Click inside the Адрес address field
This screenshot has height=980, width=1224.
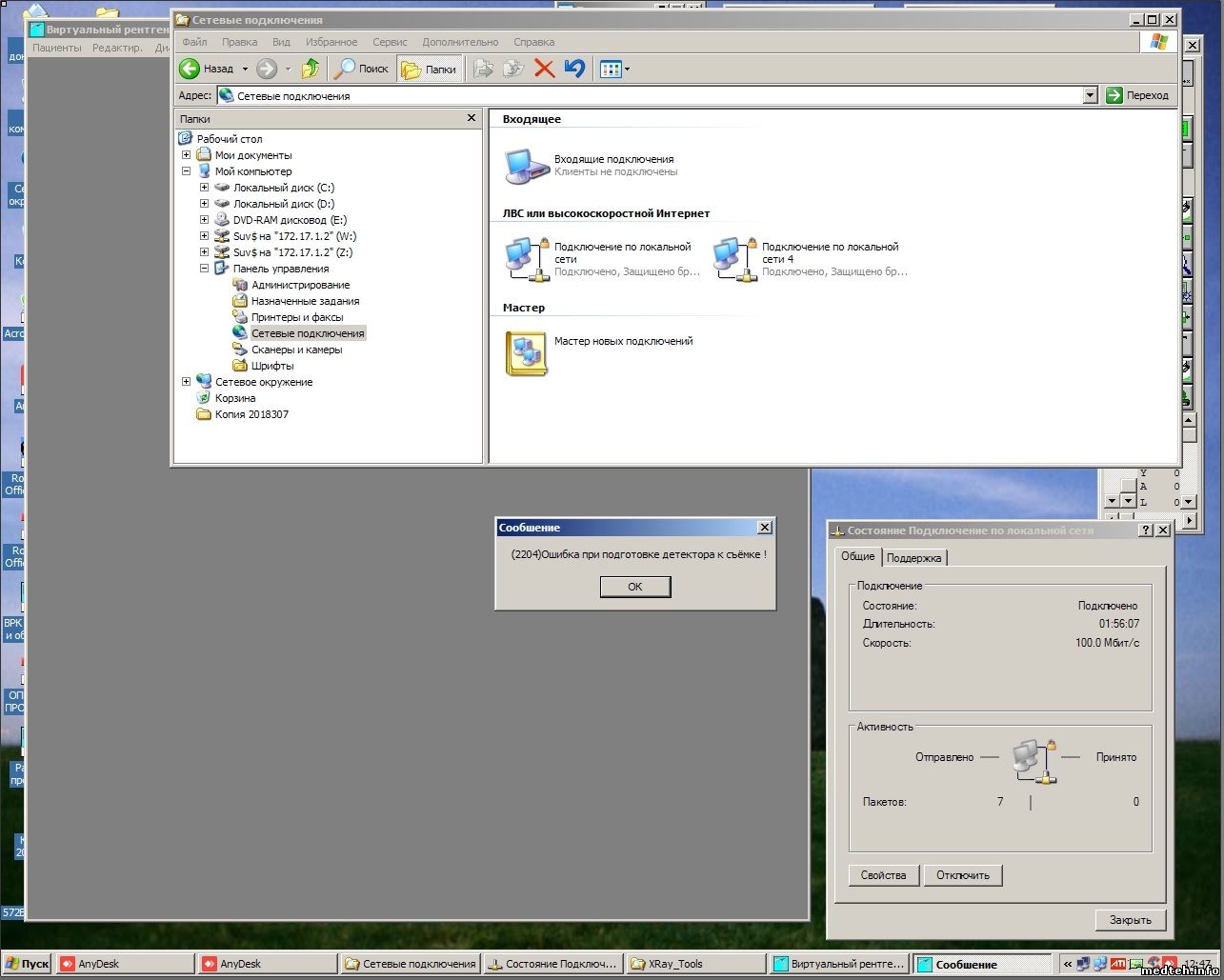coord(648,95)
